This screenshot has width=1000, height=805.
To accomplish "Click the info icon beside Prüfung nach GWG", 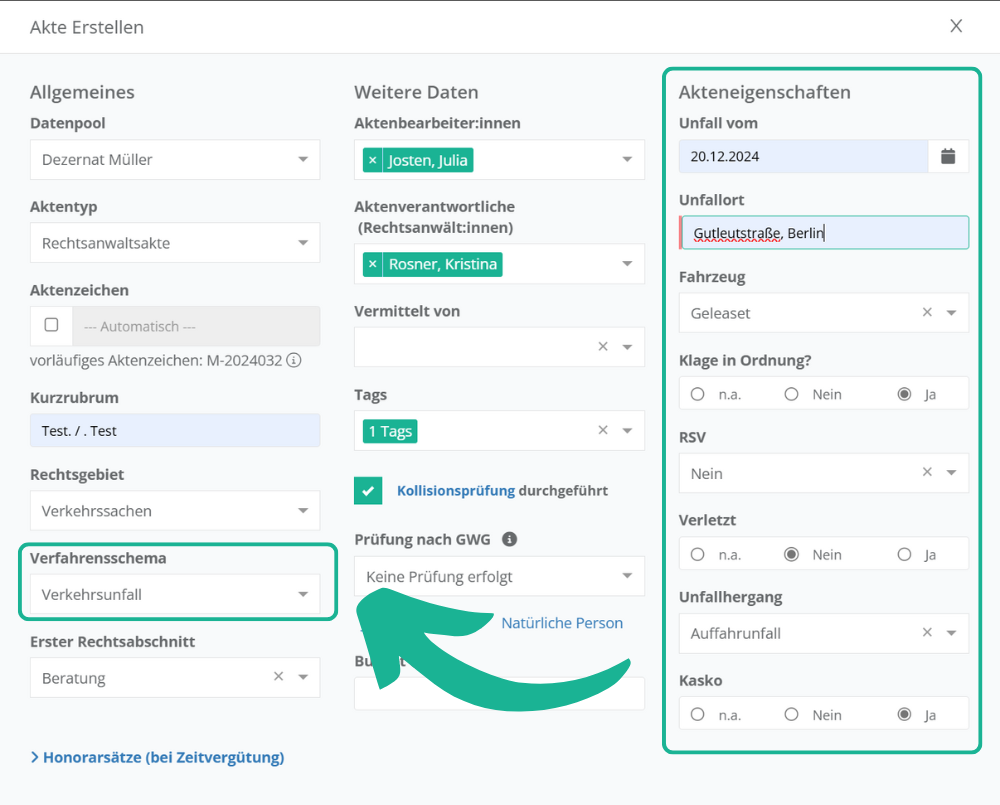I will click(x=509, y=539).
